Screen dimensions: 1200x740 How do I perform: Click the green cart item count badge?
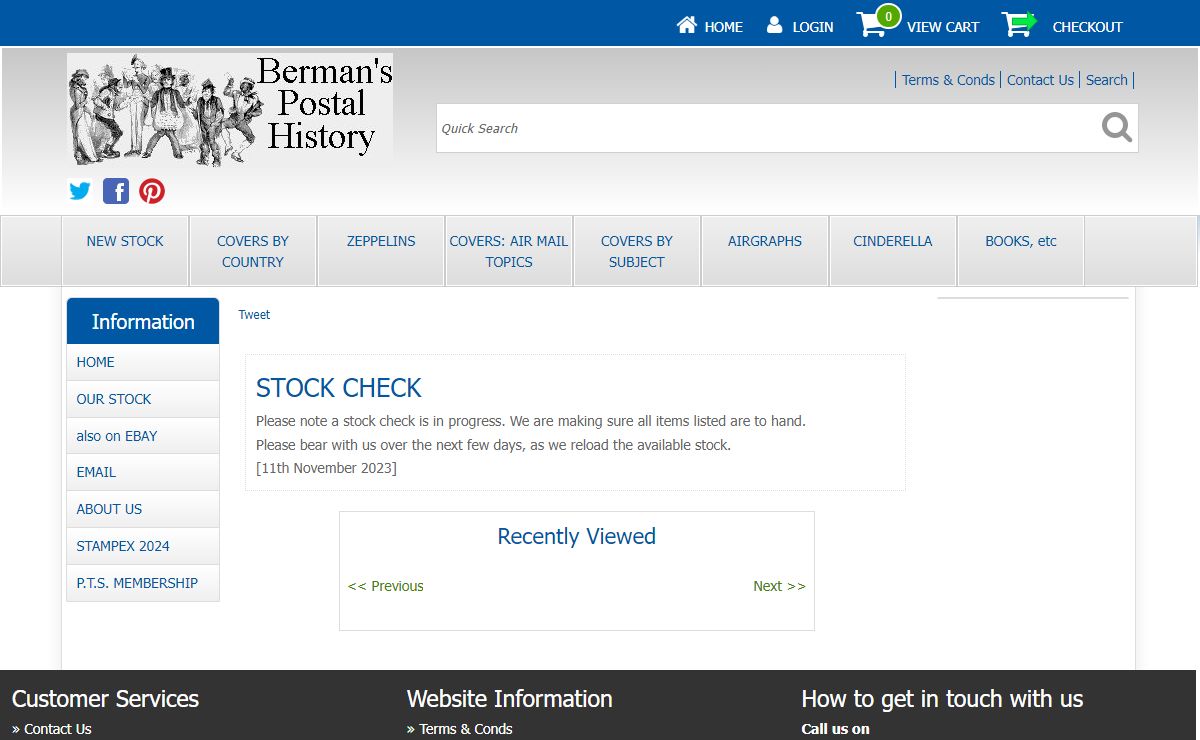888,16
